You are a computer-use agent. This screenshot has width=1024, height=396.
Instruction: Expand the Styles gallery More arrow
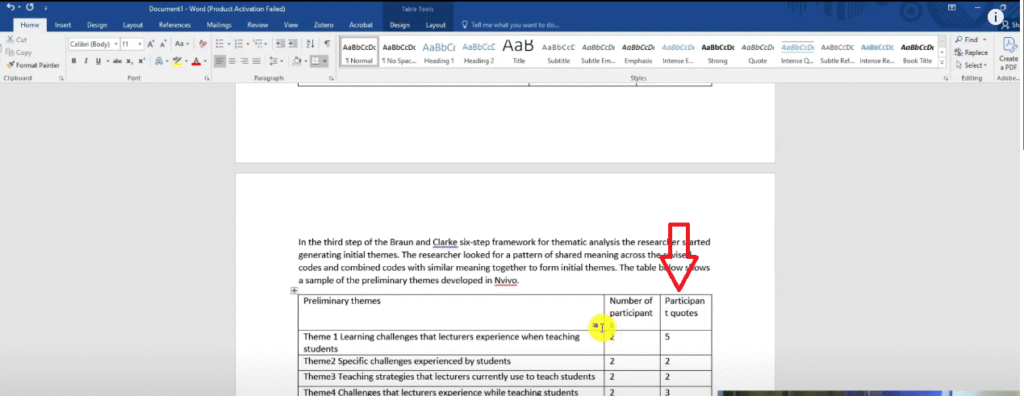[x=942, y=63]
